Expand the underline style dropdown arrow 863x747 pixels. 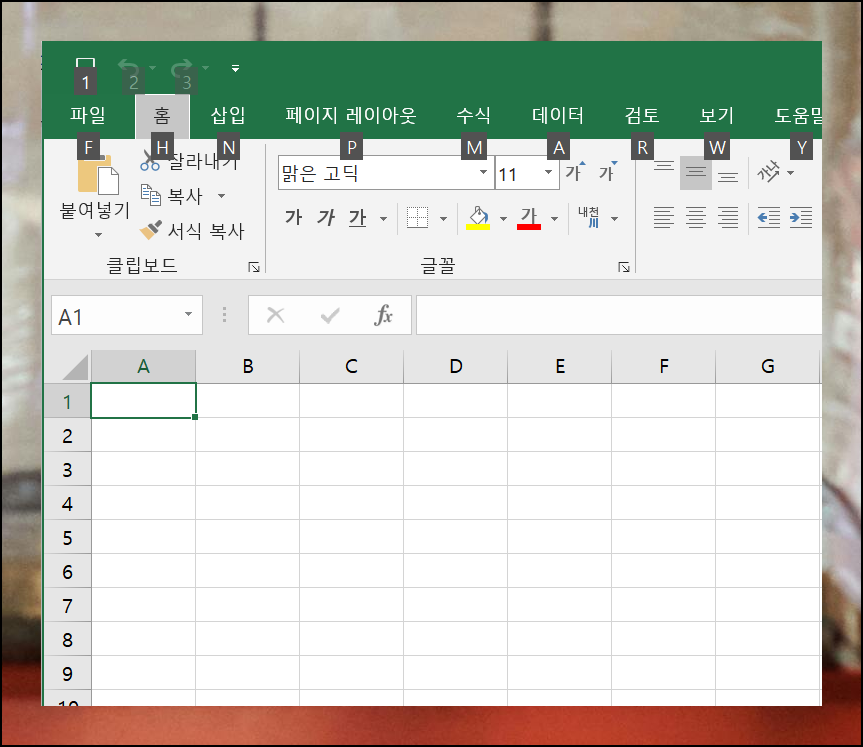(x=383, y=219)
